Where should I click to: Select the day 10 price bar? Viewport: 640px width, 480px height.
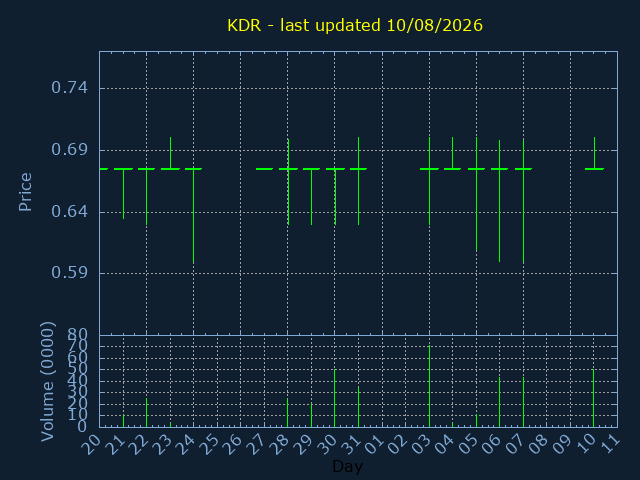point(594,153)
